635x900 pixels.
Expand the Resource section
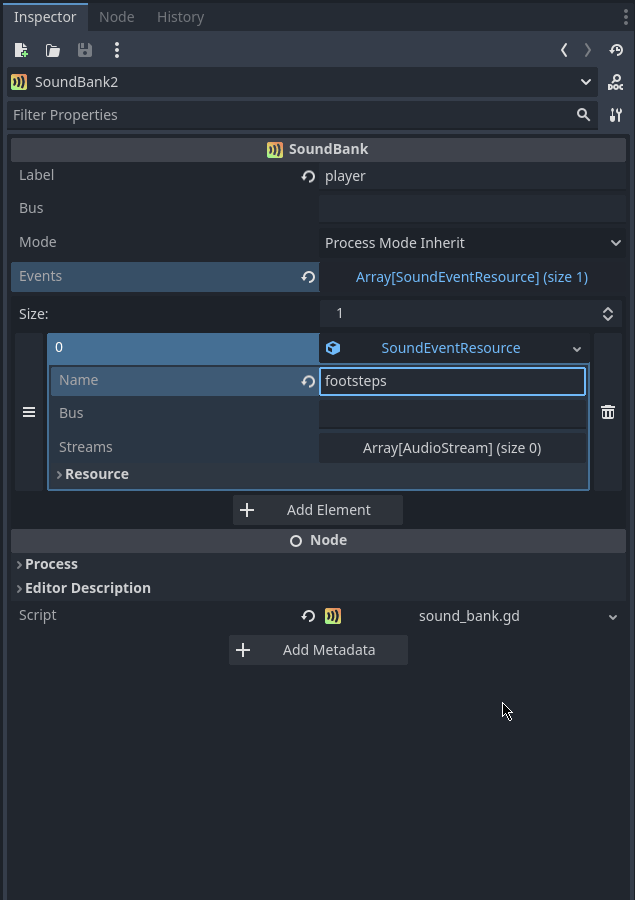(96, 474)
